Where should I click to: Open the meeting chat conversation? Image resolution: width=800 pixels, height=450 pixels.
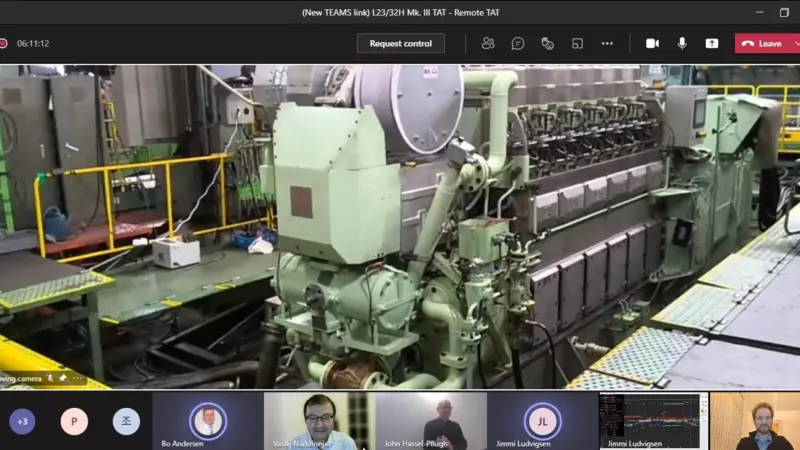[x=517, y=43]
